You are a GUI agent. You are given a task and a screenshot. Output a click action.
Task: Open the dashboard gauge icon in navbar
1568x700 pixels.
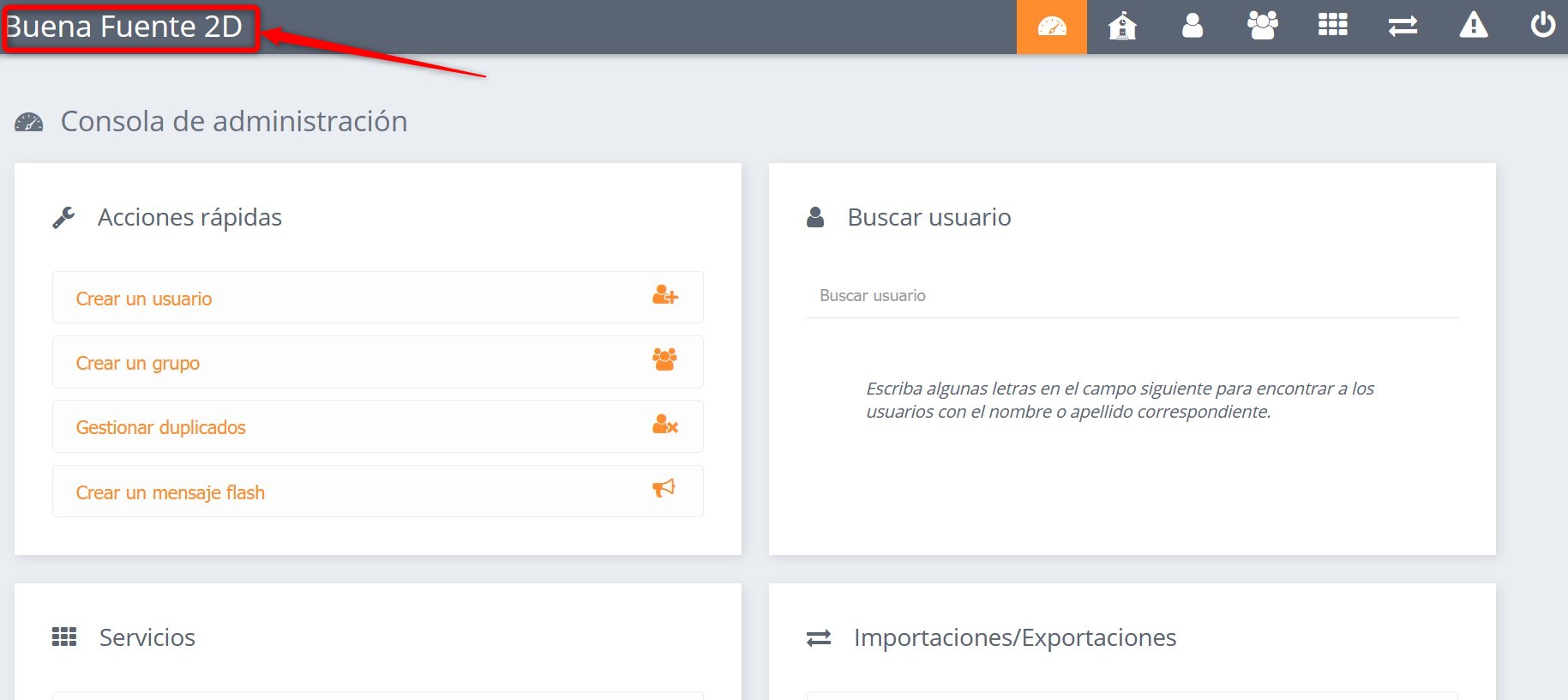pos(1051,27)
